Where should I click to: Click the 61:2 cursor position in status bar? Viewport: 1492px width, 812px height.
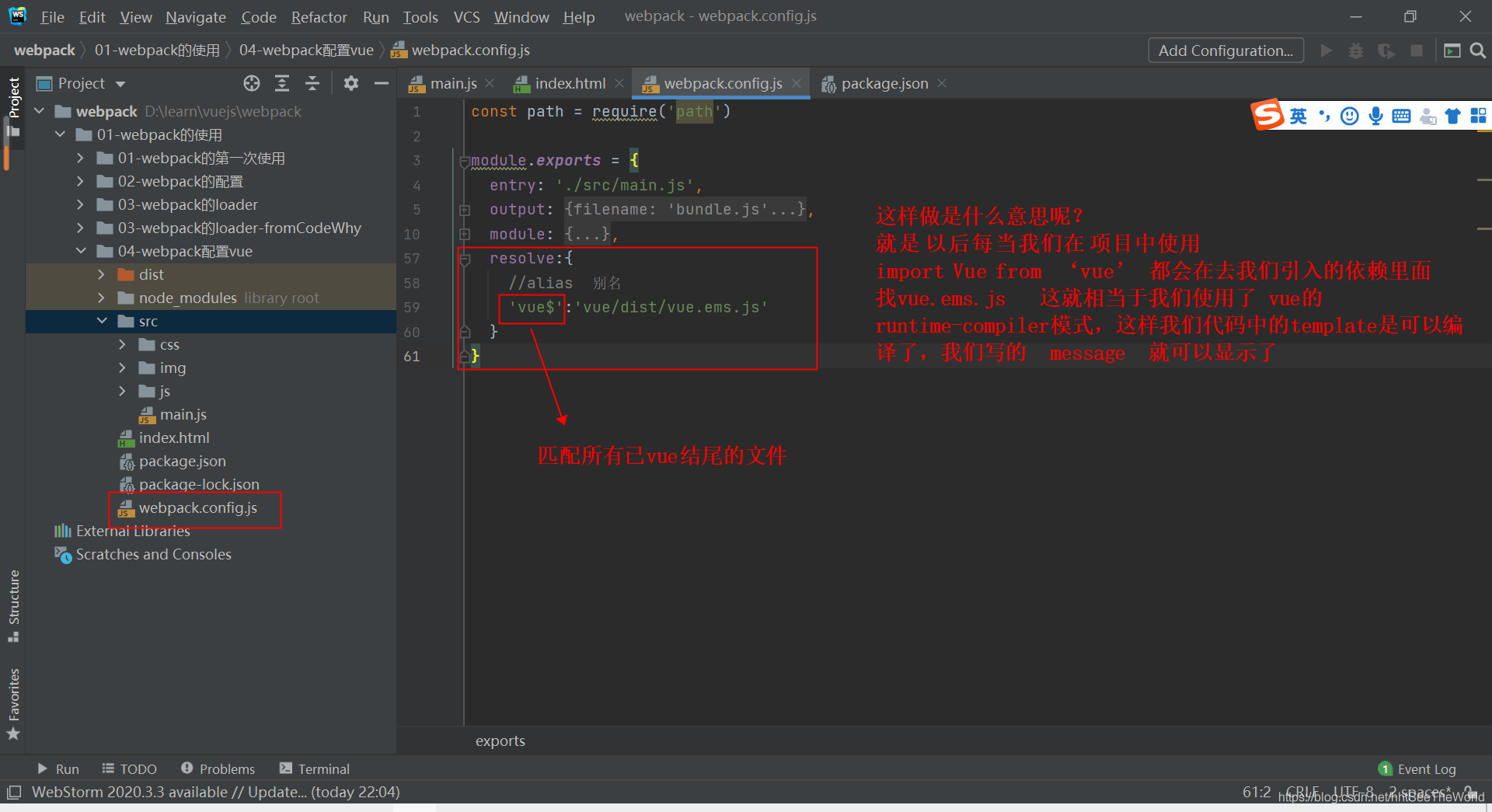click(x=1257, y=792)
